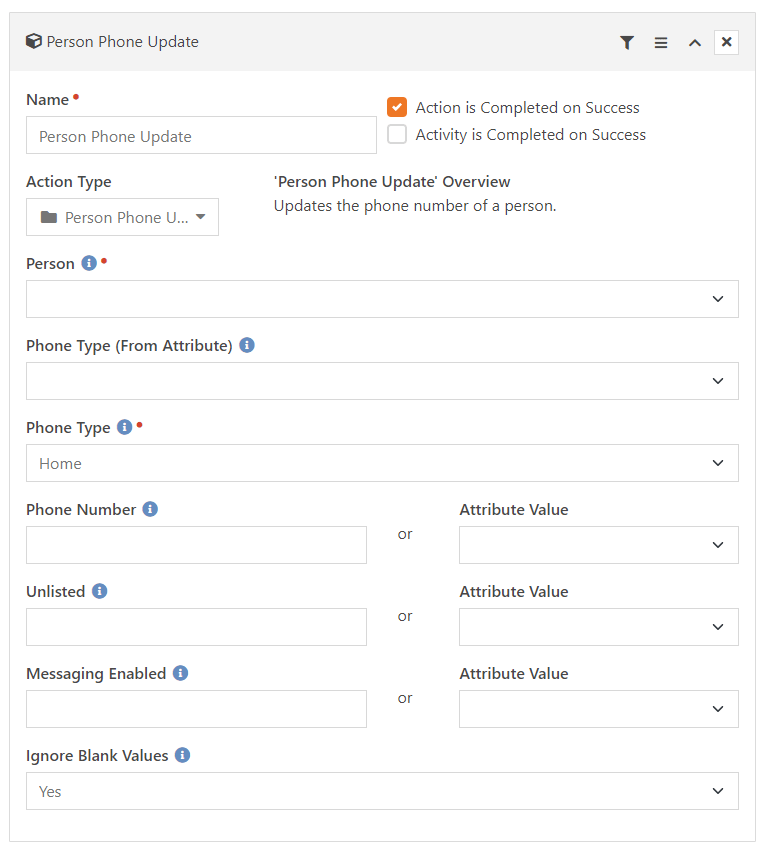Click info icon beside Unlisted label
The image size is (765, 854).
pyautogui.click(x=99, y=592)
